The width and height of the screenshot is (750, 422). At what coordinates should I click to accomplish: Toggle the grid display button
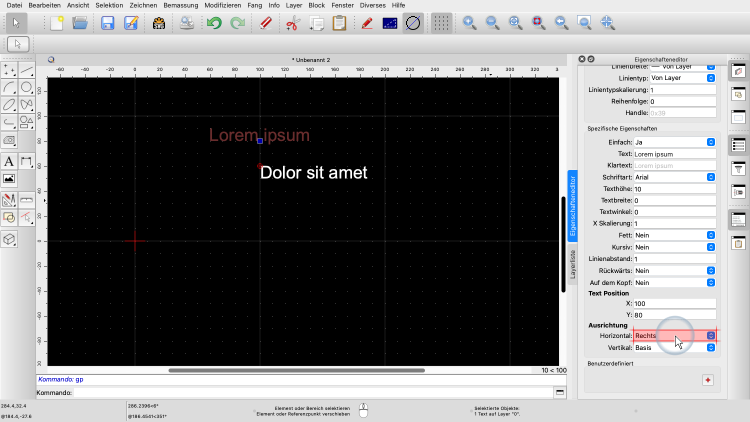tap(441, 22)
